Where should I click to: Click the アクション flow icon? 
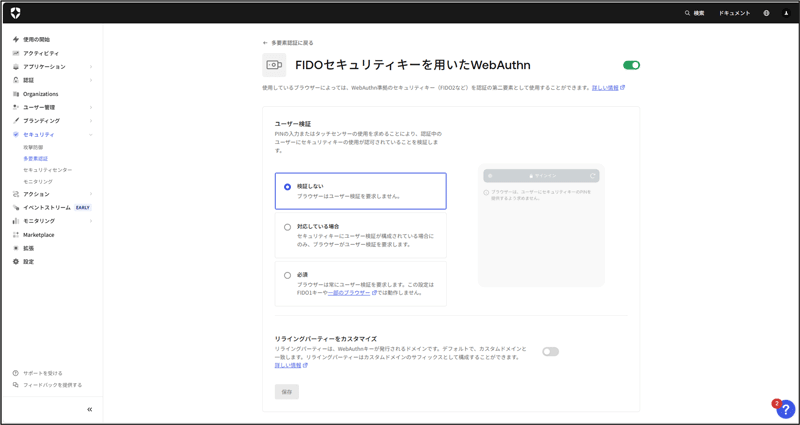tap(16, 194)
